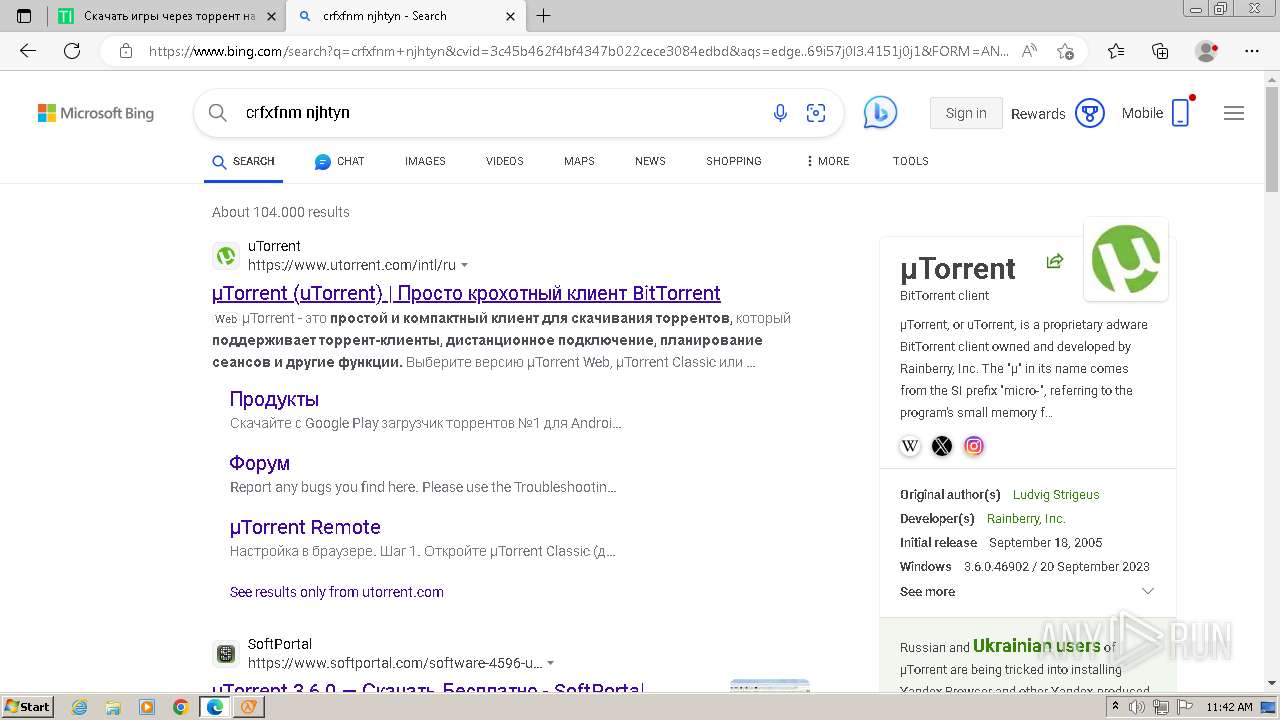1280x720 pixels.
Task: Click the uTorrent favicon beside the first result
Action: 226,256
